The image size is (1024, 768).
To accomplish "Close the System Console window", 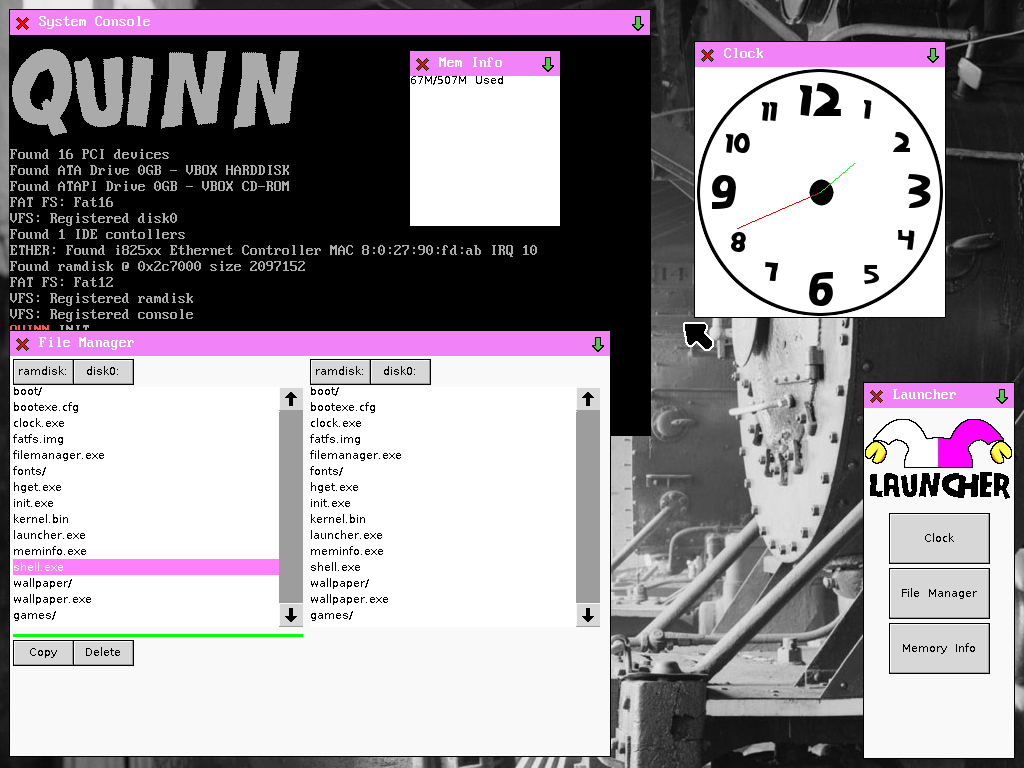I will pyautogui.click(x=23, y=24).
